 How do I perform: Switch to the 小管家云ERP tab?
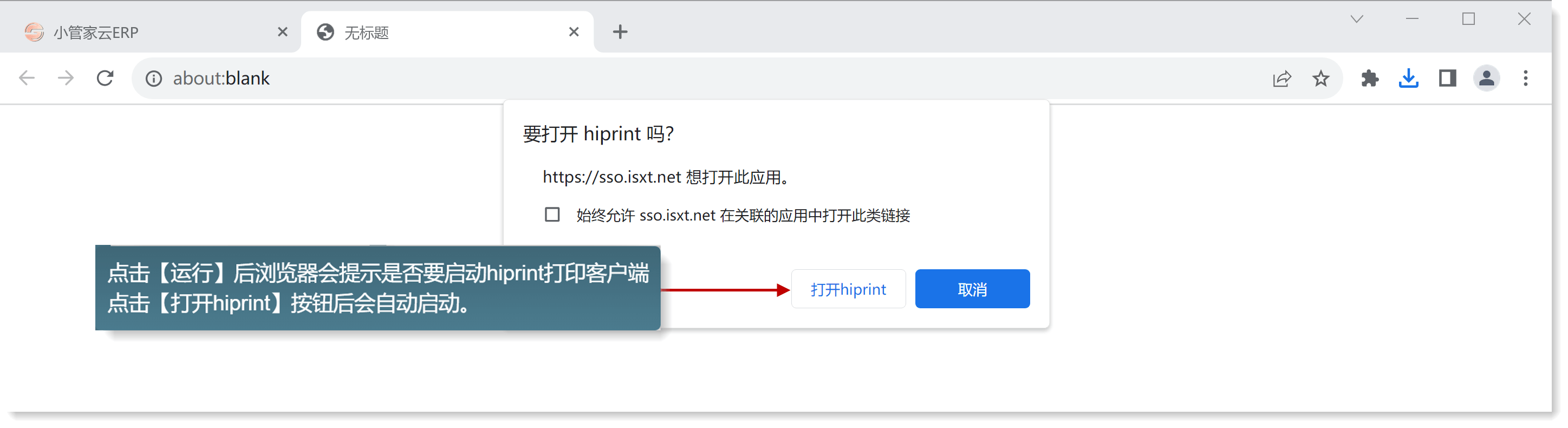tap(146, 33)
